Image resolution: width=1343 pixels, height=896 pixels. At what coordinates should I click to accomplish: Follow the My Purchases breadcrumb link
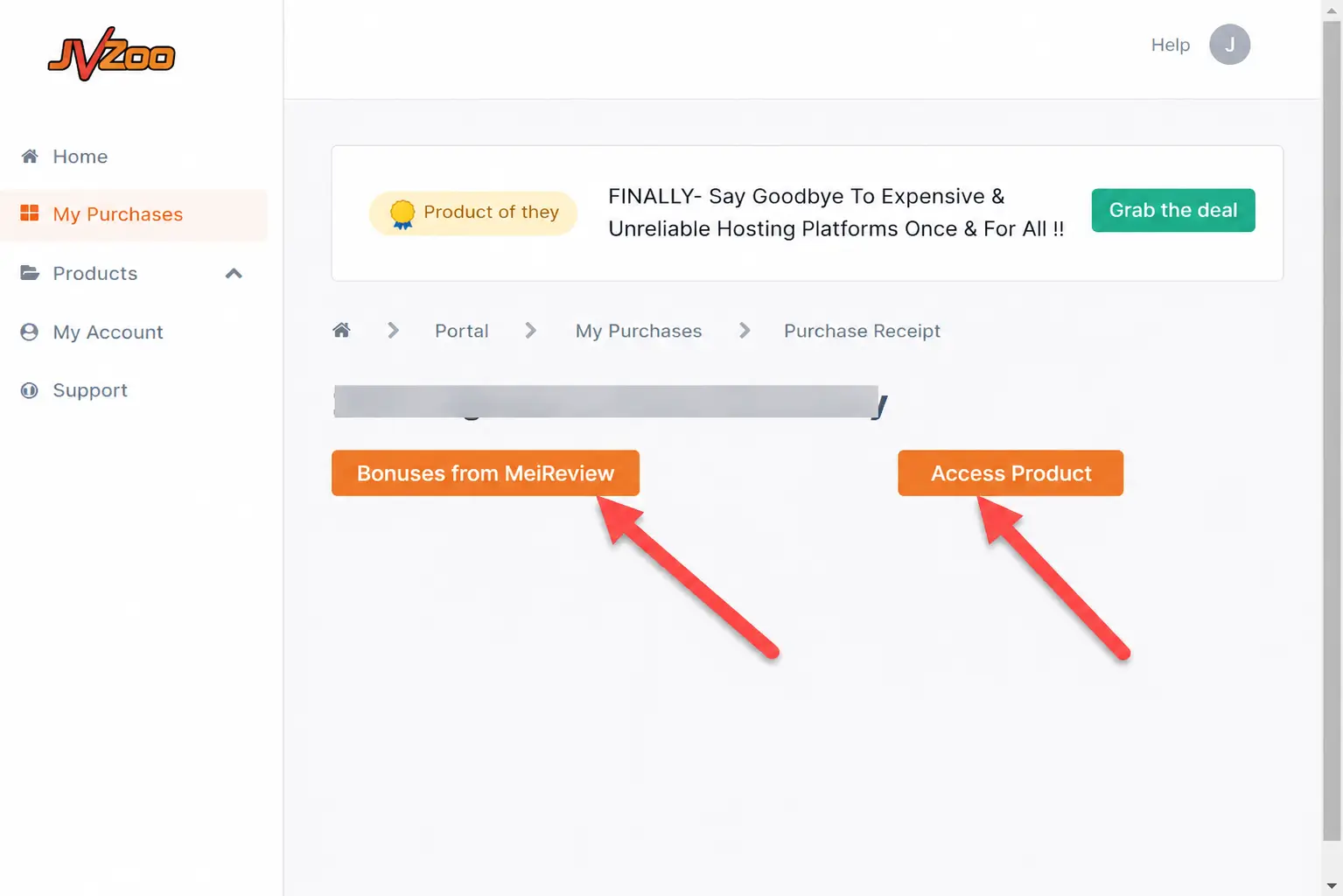[639, 331]
